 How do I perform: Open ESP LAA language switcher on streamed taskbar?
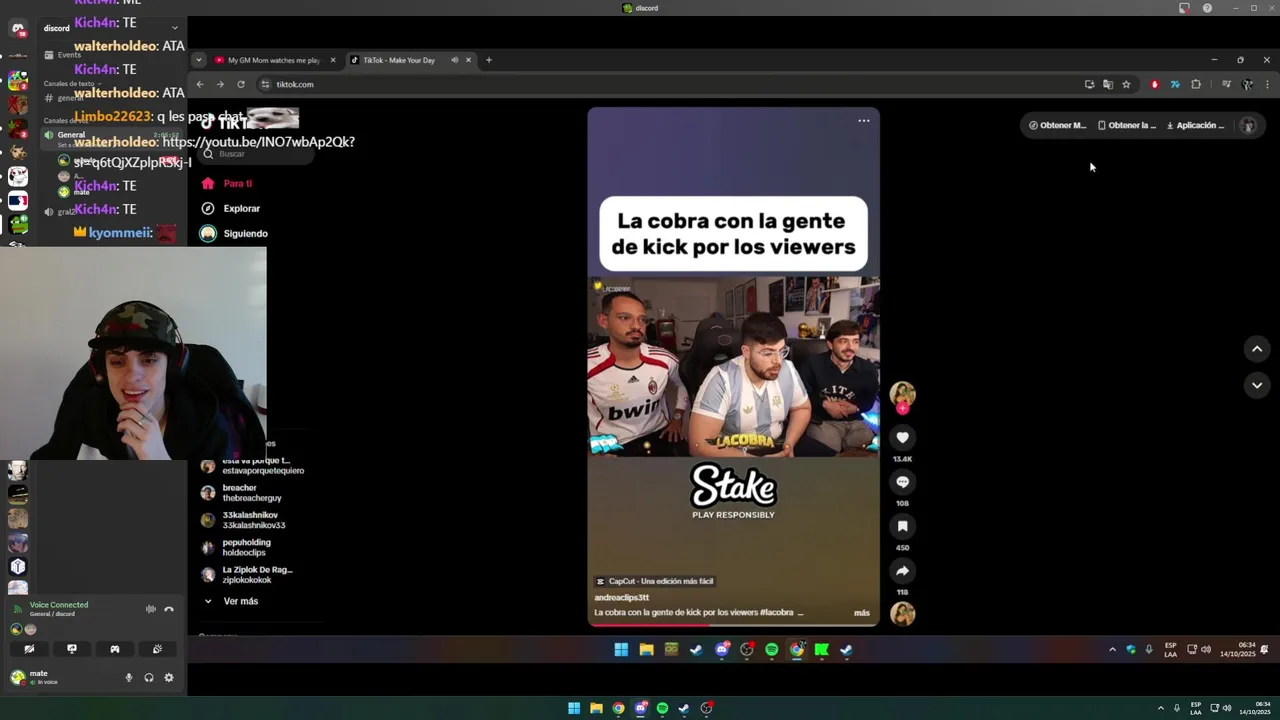(x=1170, y=650)
